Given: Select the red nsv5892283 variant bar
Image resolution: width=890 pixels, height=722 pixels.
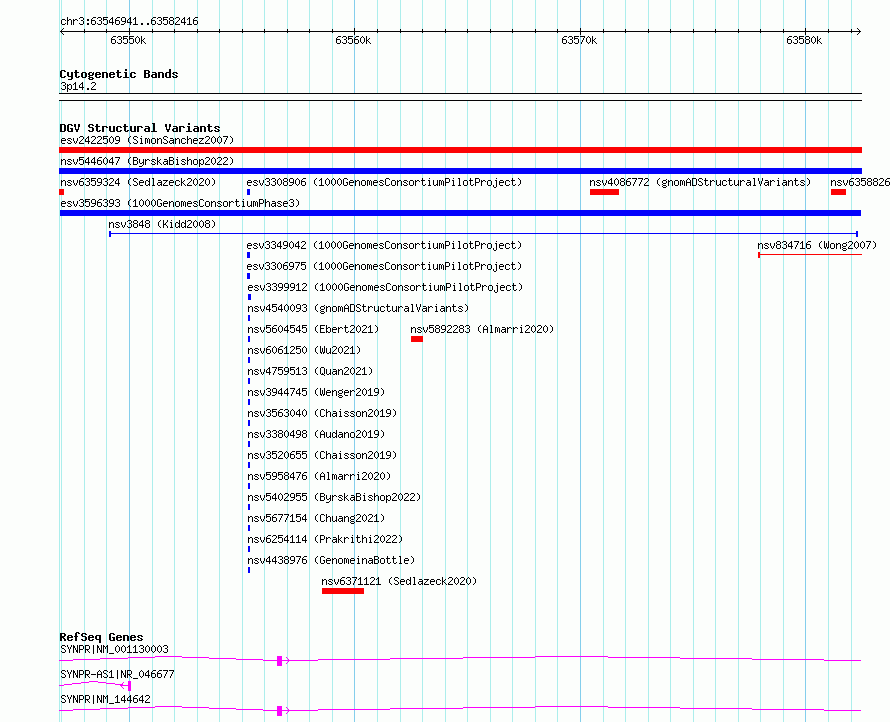Looking at the screenshot, I should pos(417,339).
